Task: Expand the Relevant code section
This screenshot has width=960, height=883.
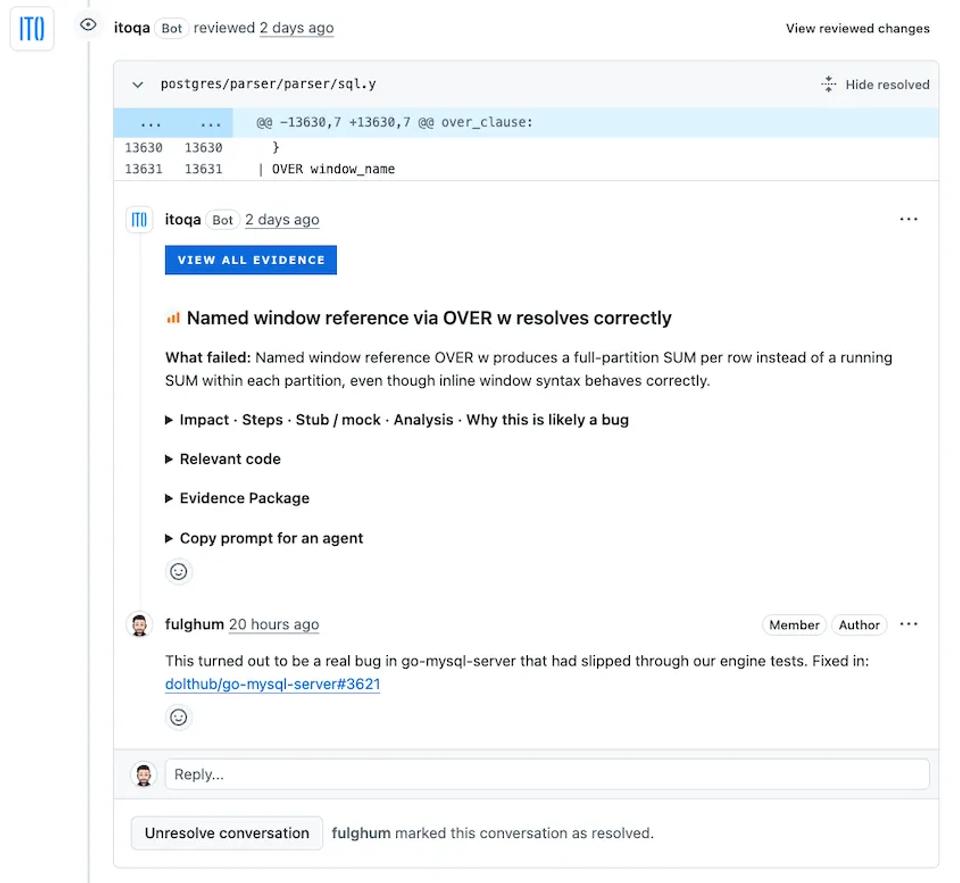Action: pos(223,459)
